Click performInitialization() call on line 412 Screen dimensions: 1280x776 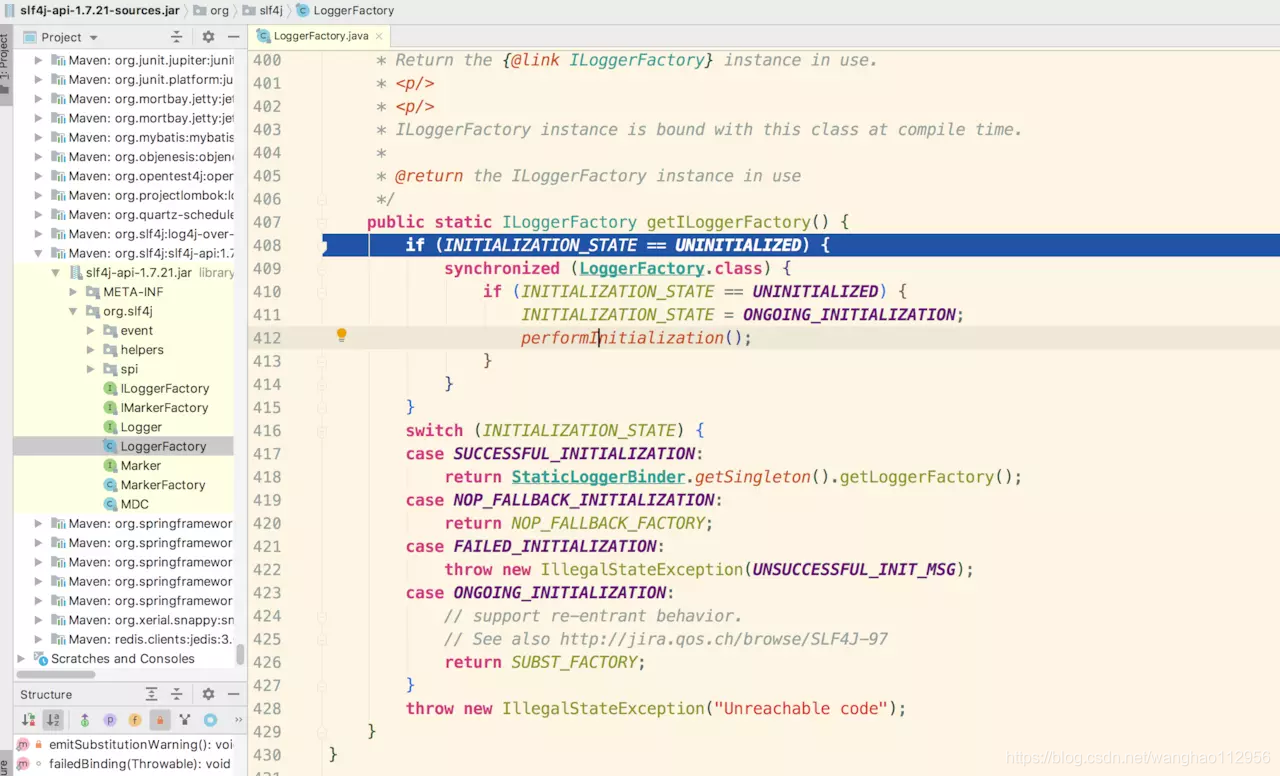point(636,338)
